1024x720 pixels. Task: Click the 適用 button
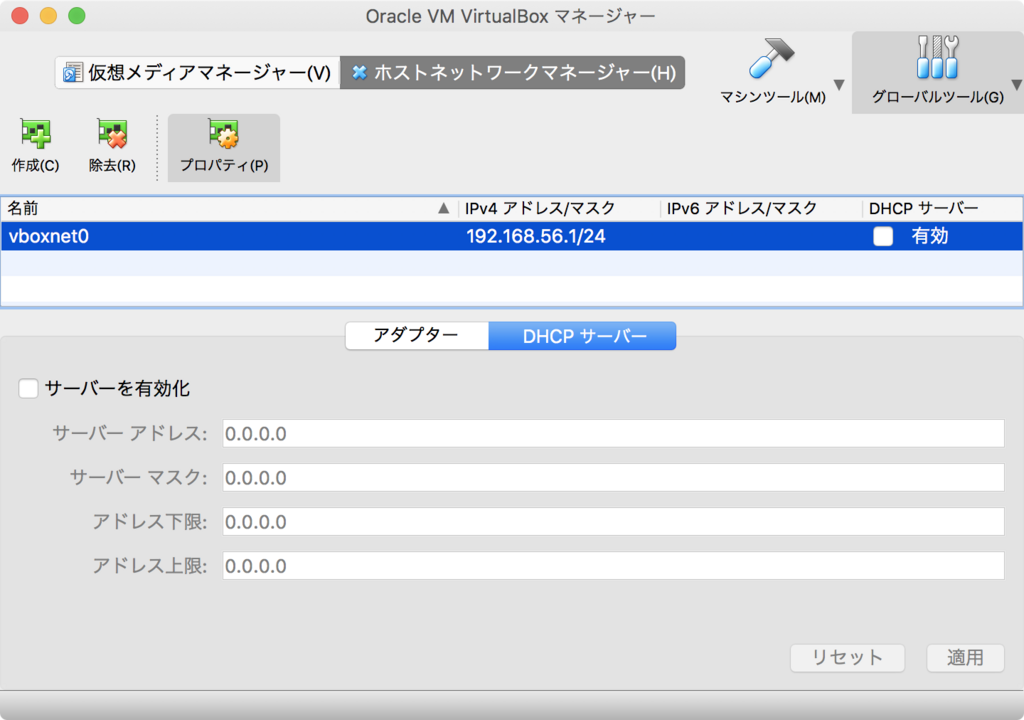[965, 657]
